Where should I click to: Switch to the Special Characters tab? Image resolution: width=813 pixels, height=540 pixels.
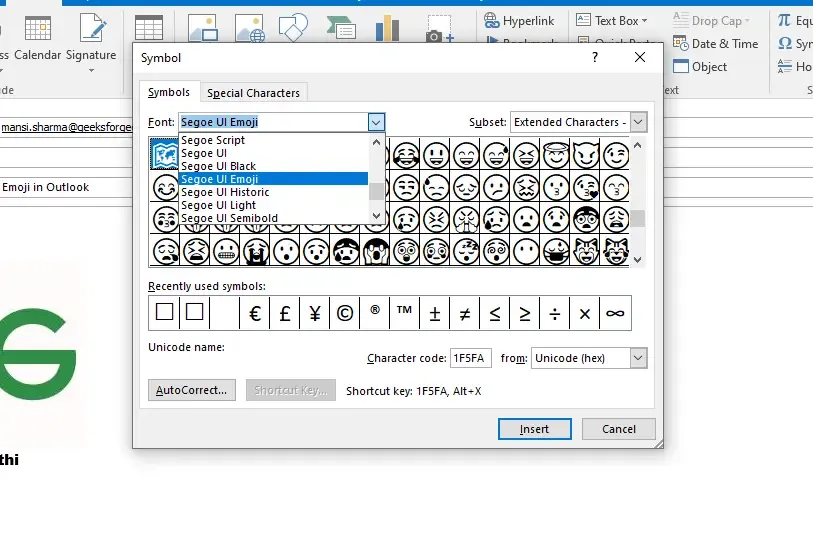[254, 93]
